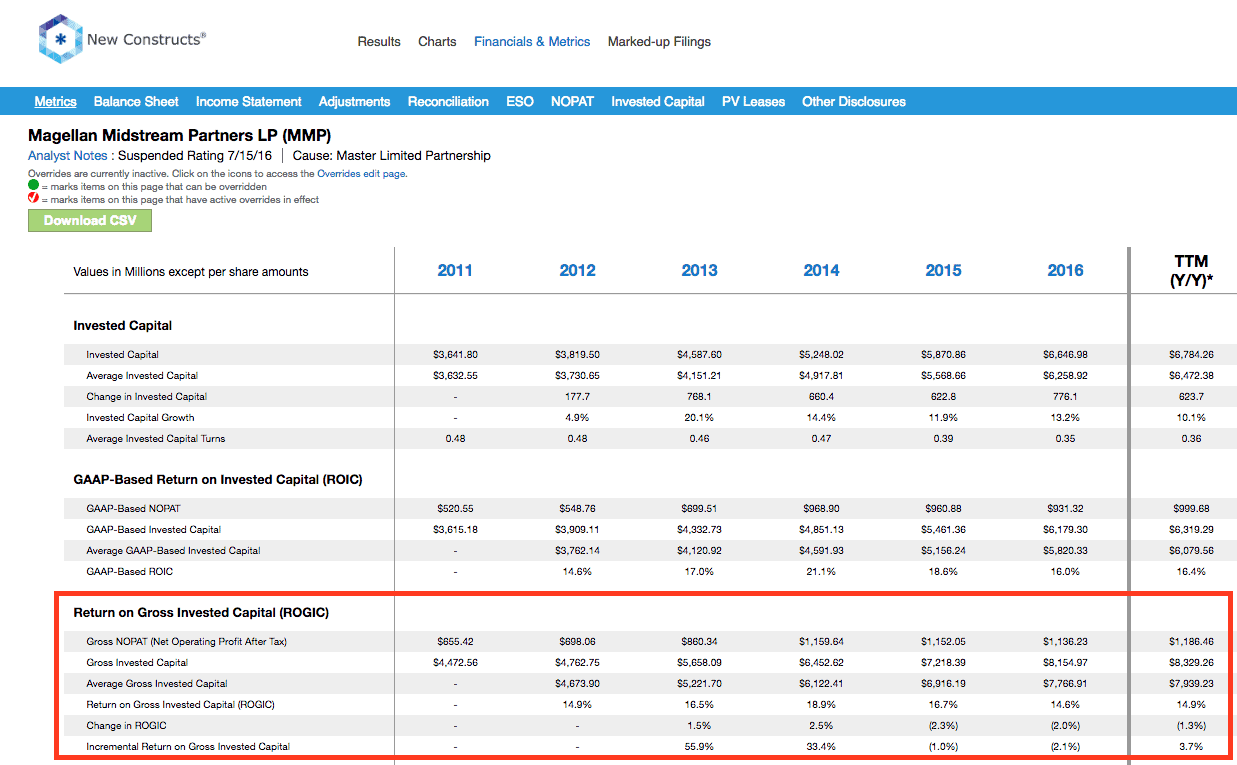Click the $8,329.26 Gross Invested Capital value
This screenshot has width=1237, height=765.
click(1191, 662)
